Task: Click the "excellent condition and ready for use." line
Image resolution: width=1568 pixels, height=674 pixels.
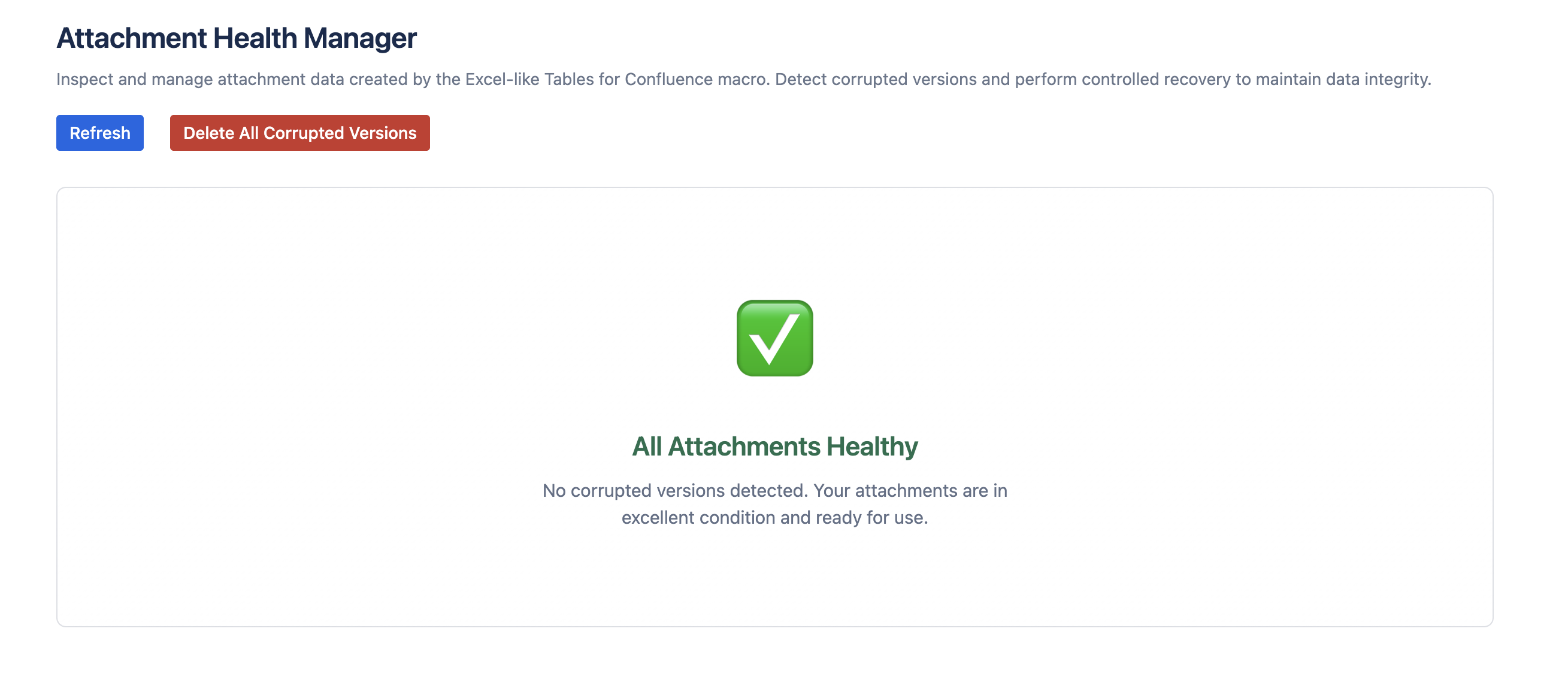Action: pyautogui.click(x=774, y=518)
